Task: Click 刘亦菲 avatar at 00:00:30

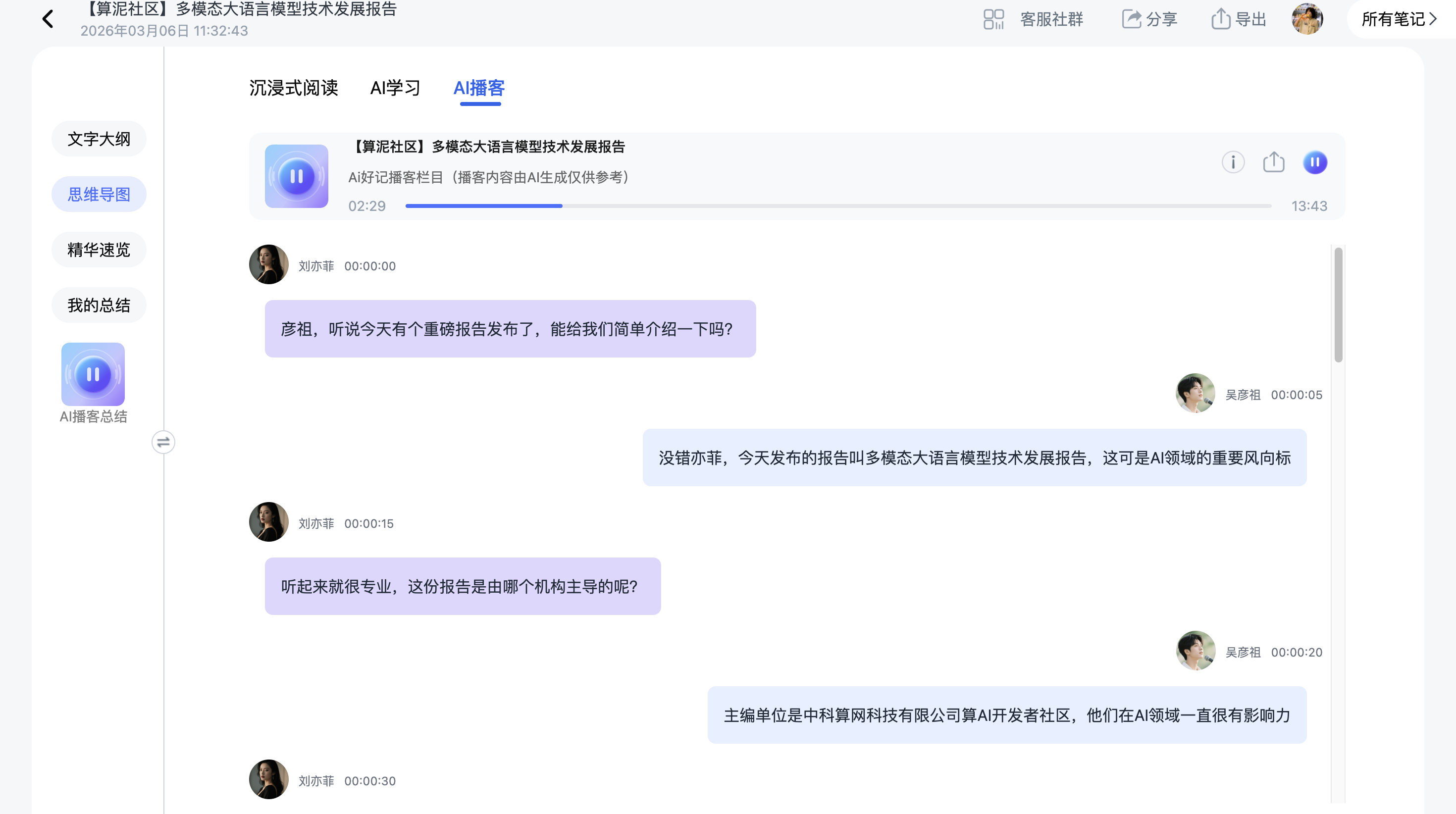Action: [269, 779]
